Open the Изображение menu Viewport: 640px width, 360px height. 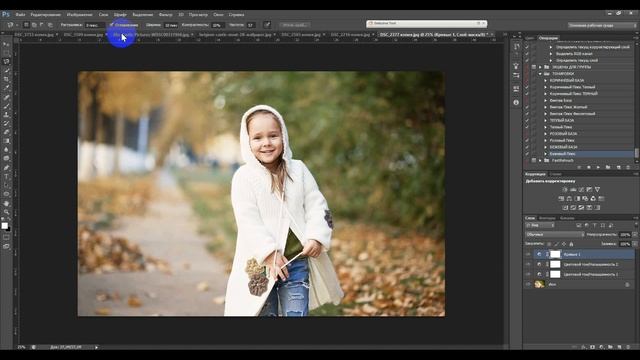[79, 14]
